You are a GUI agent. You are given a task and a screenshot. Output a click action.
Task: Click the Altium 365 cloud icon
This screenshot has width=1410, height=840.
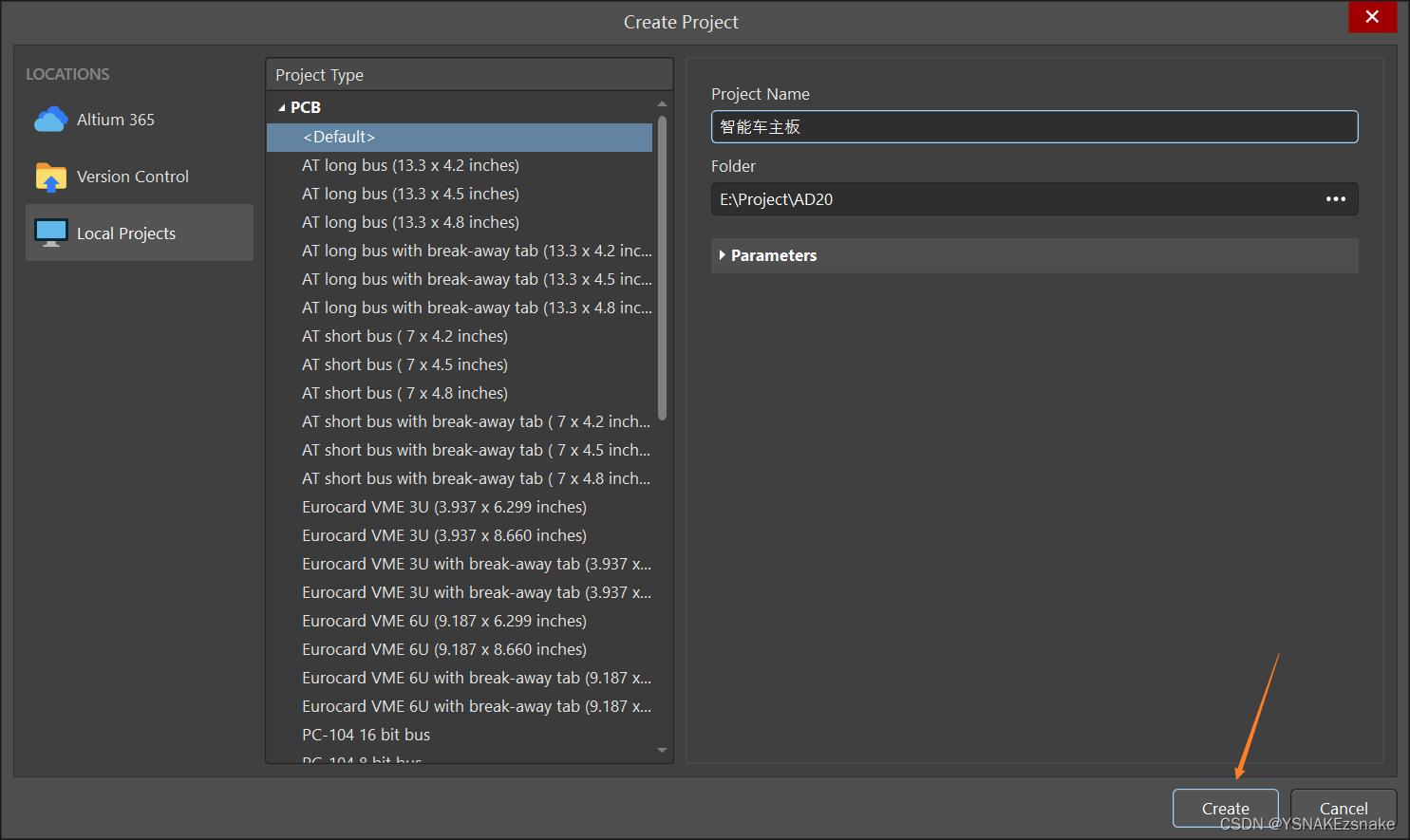pos(50,120)
